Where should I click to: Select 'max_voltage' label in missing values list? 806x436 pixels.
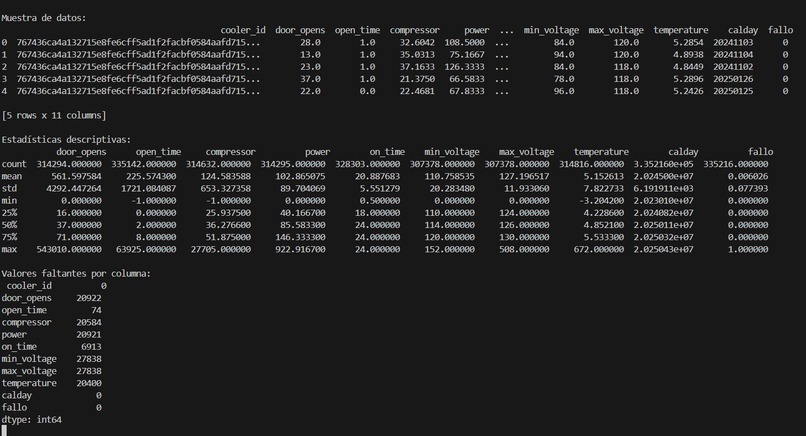coord(29,371)
